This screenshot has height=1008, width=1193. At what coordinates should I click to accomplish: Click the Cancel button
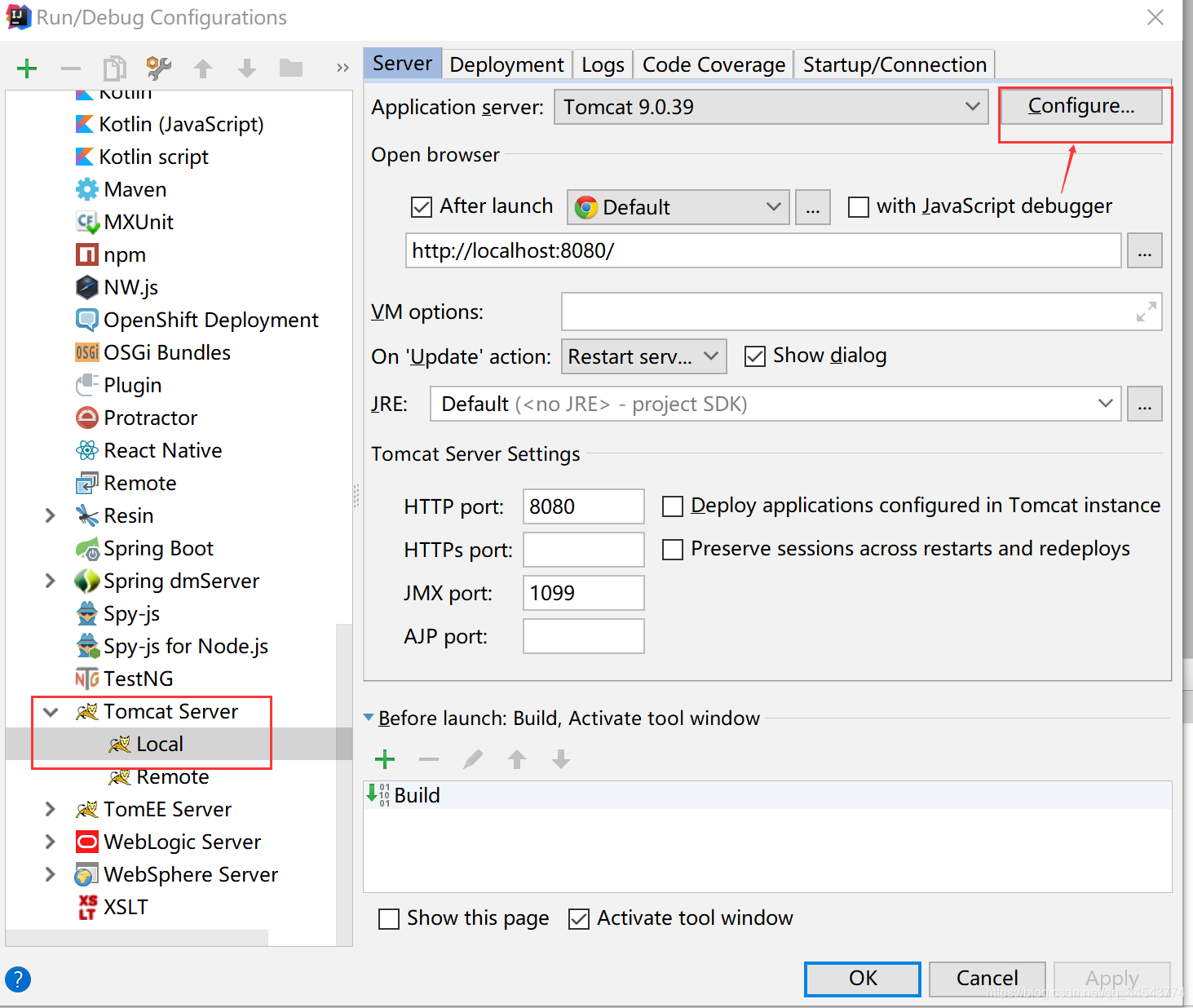tap(987, 979)
